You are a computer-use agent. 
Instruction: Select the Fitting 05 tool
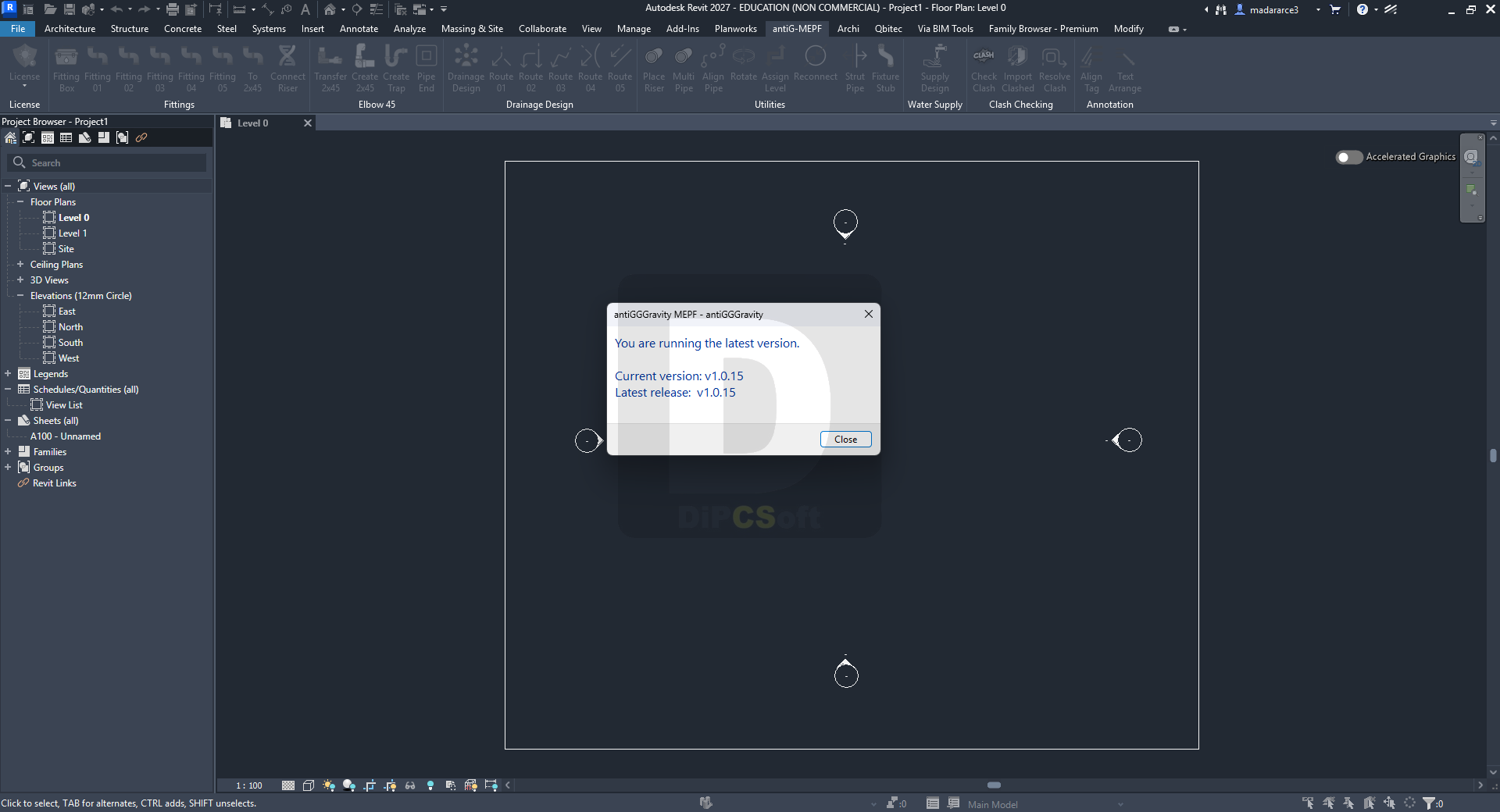coord(223,69)
